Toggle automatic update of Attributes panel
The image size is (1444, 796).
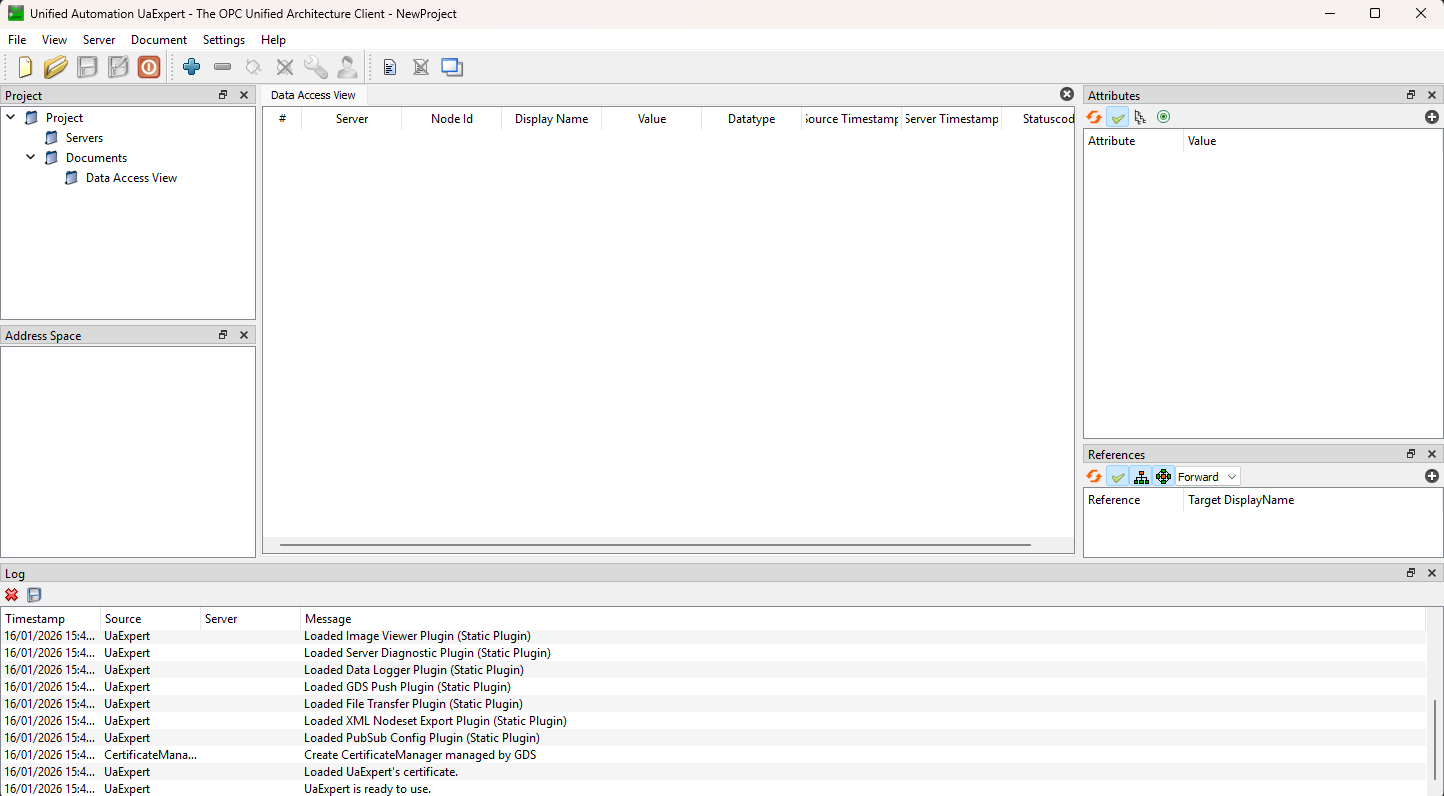[x=1117, y=117]
